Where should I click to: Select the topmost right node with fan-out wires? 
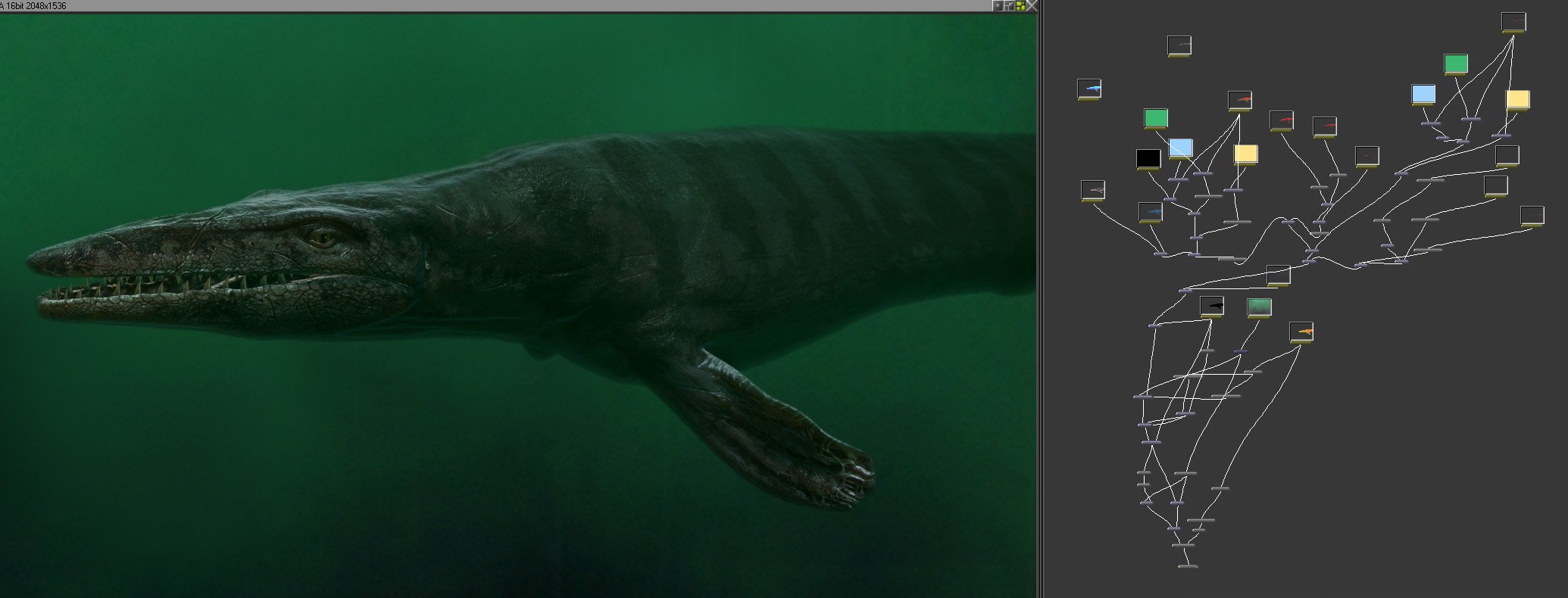1513,21
